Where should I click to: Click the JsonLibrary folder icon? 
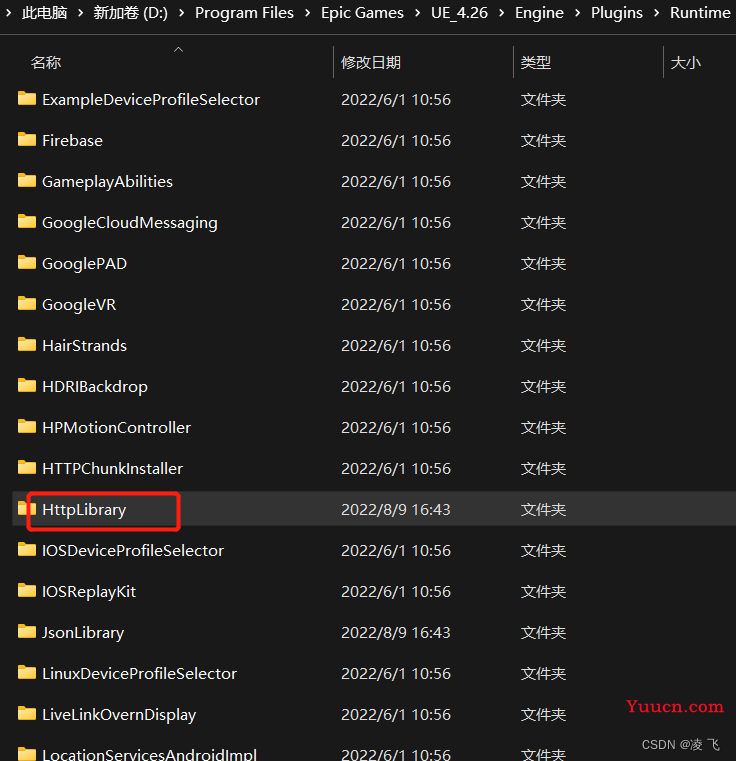point(27,632)
